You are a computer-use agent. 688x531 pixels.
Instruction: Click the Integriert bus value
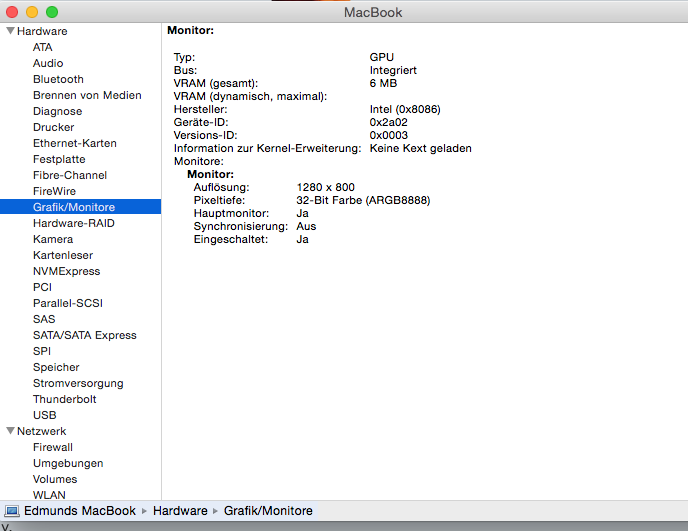(x=393, y=70)
